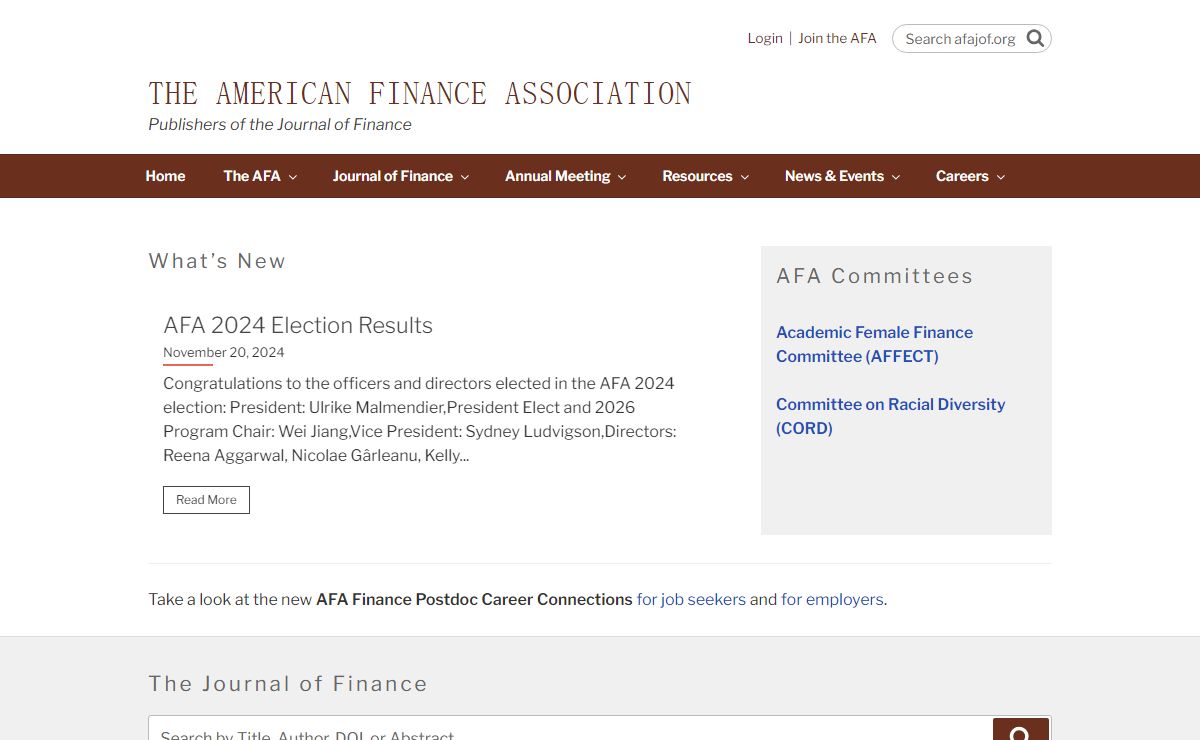Click the Login link
The image size is (1200, 740).
(x=765, y=38)
